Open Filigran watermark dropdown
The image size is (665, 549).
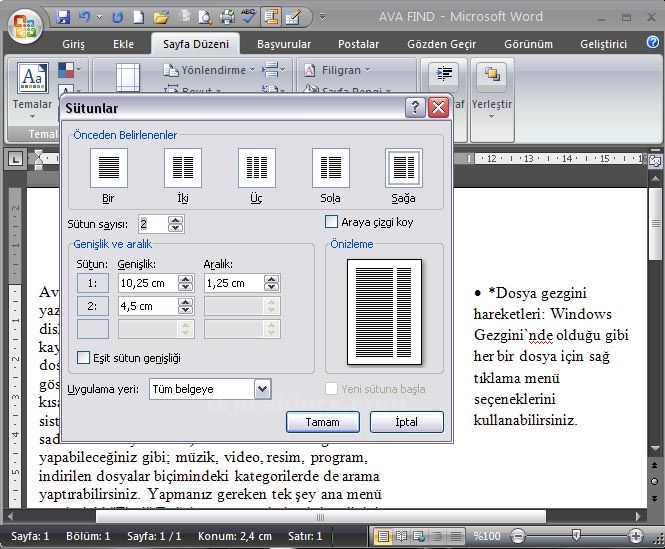[x=337, y=70]
